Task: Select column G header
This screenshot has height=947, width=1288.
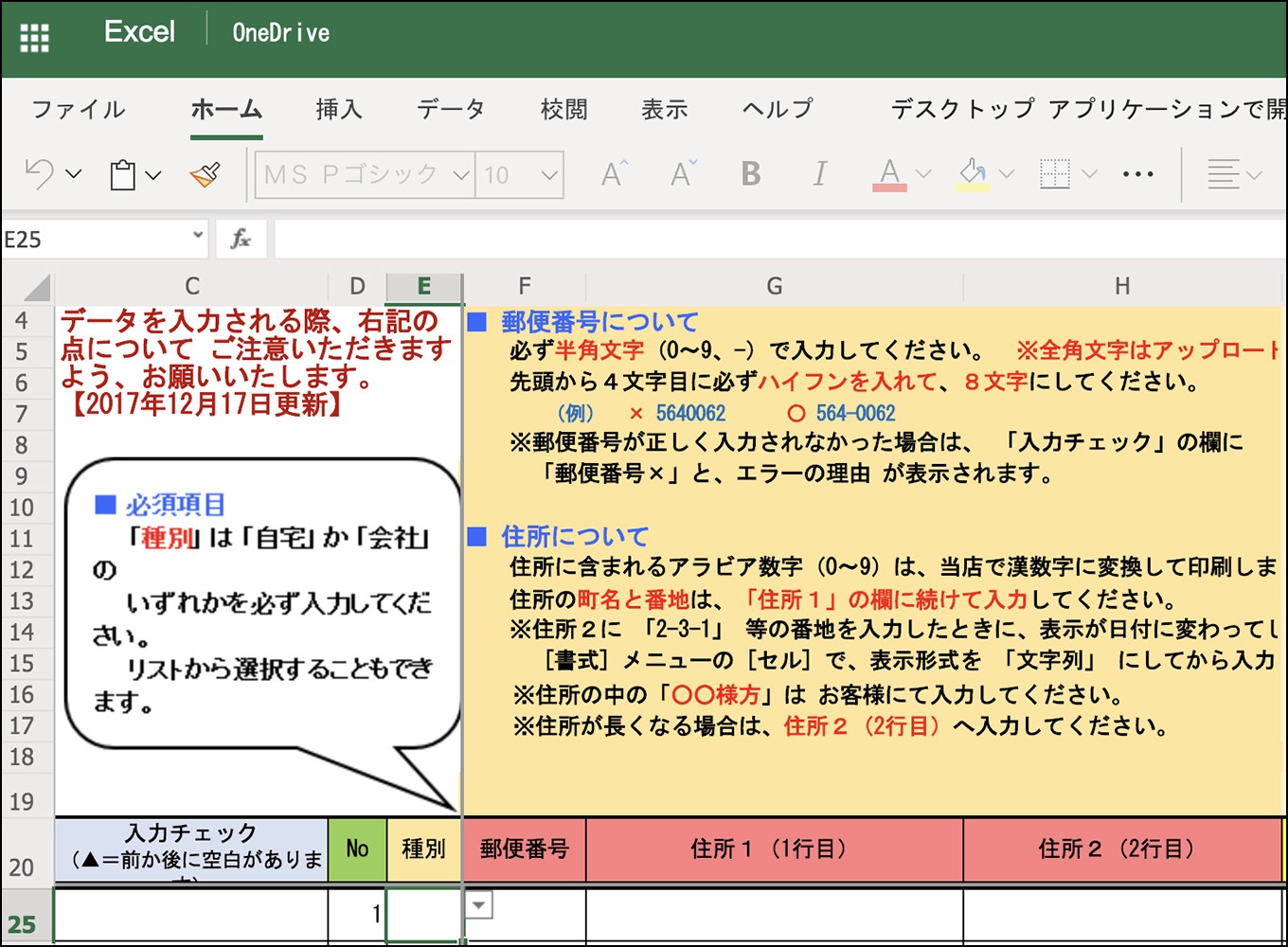Action: pyautogui.click(x=775, y=287)
